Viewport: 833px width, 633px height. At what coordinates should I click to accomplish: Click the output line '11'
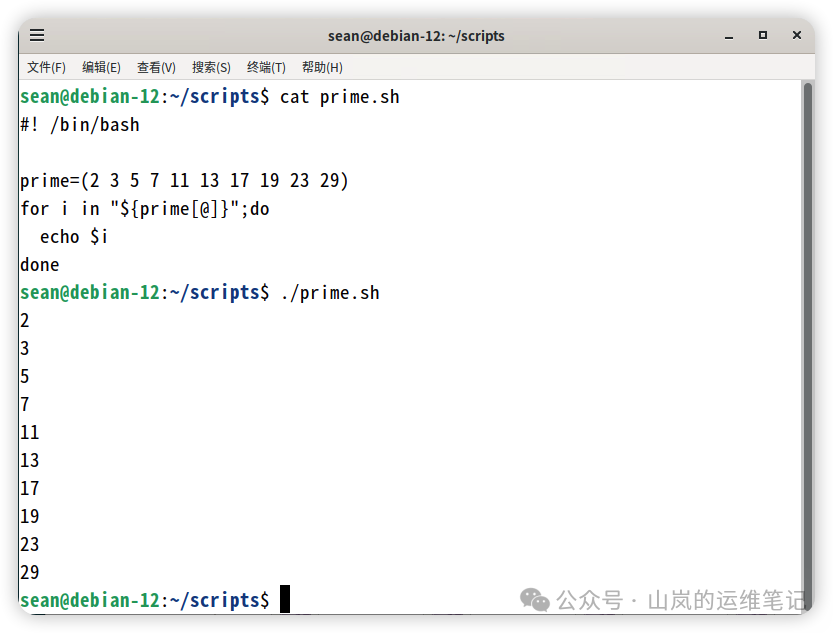(30, 432)
